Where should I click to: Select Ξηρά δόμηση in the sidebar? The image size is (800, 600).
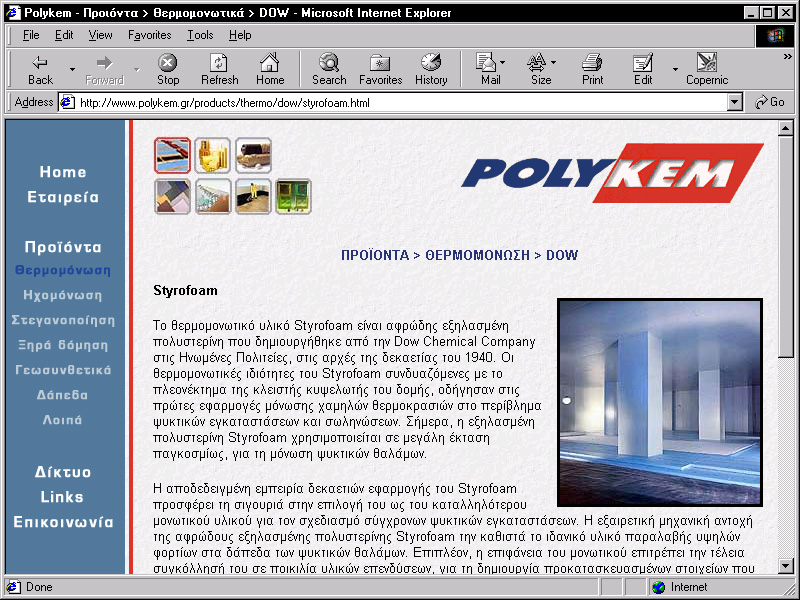63,345
